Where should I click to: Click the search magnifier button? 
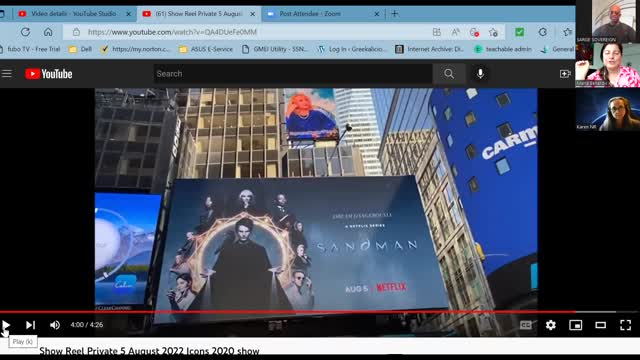pos(449,74)
